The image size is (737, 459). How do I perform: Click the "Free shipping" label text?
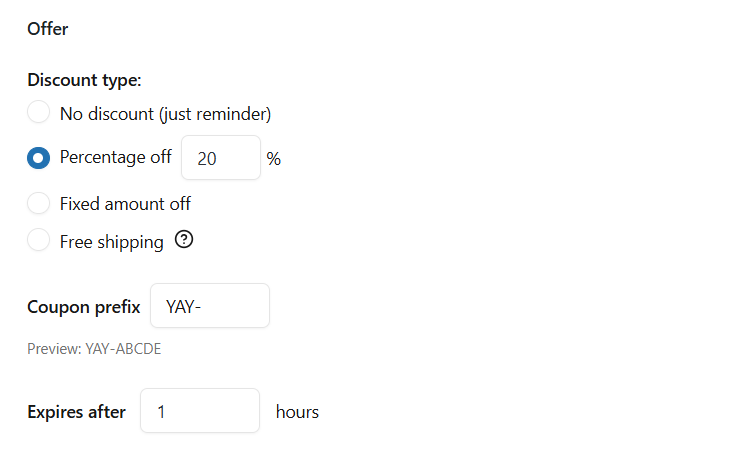click(x=111, y=241)
